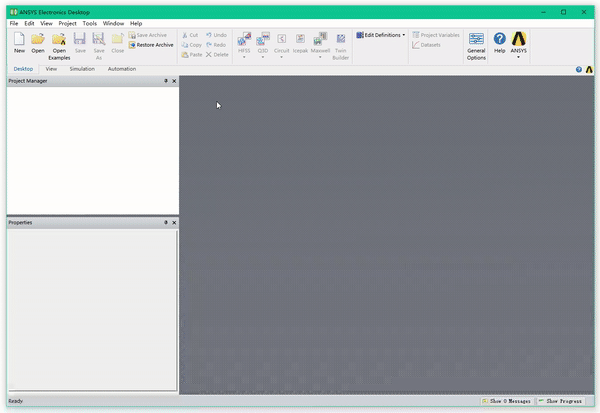This screenshot has height=413, width=600.
Task: Close the Project Manager panel
Action: point(174,81)
